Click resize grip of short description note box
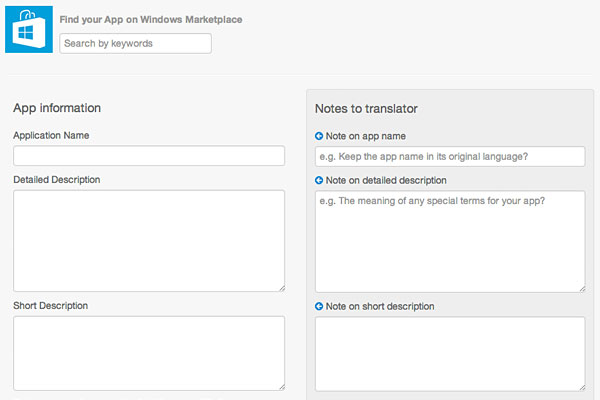This screenshot has height=400, width=600. coord(582,388)
